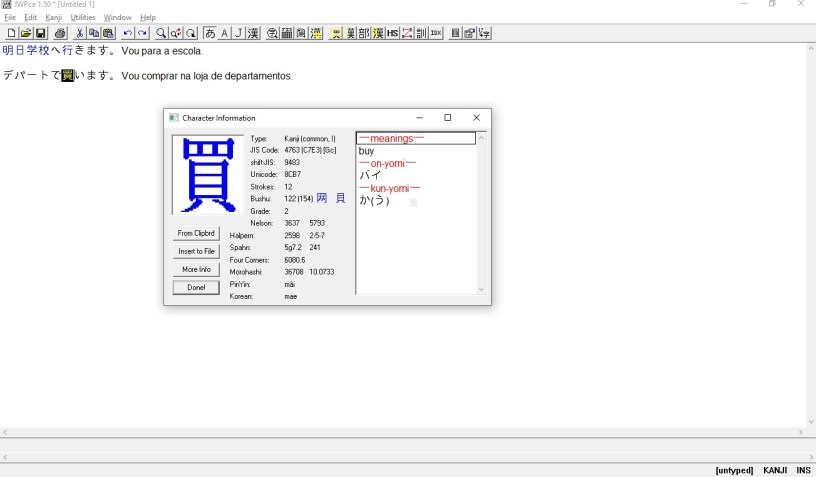The width and height of the screenshot is (816, 477).
Task: Click the Cut scissors icon
Action: click(80, 33)
